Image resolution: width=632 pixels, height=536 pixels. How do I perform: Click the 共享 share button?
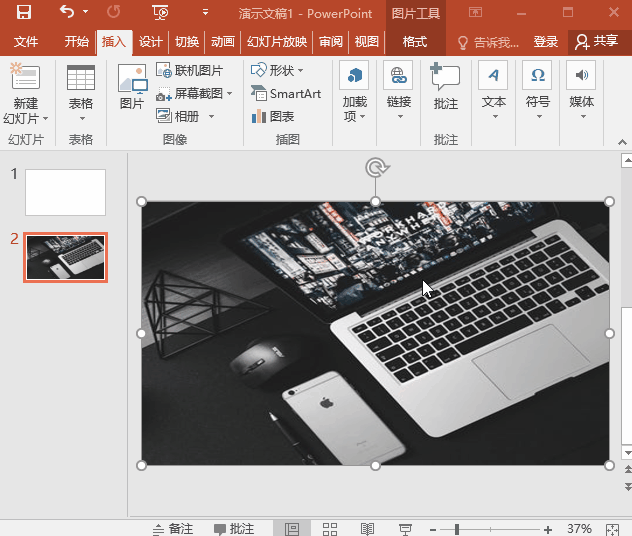[x=597, y=42]
